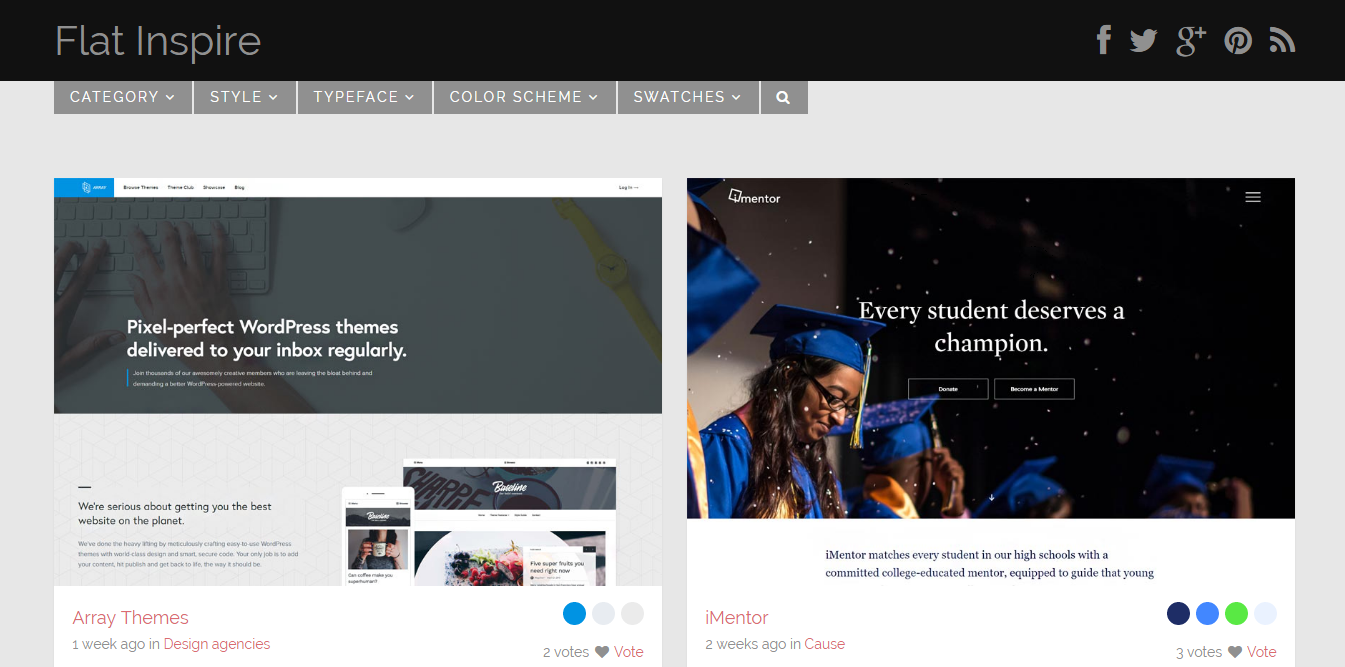Click the heart icon for iMentor
This screenshot has height=667, width=1345.
[x=1235, y=652]
